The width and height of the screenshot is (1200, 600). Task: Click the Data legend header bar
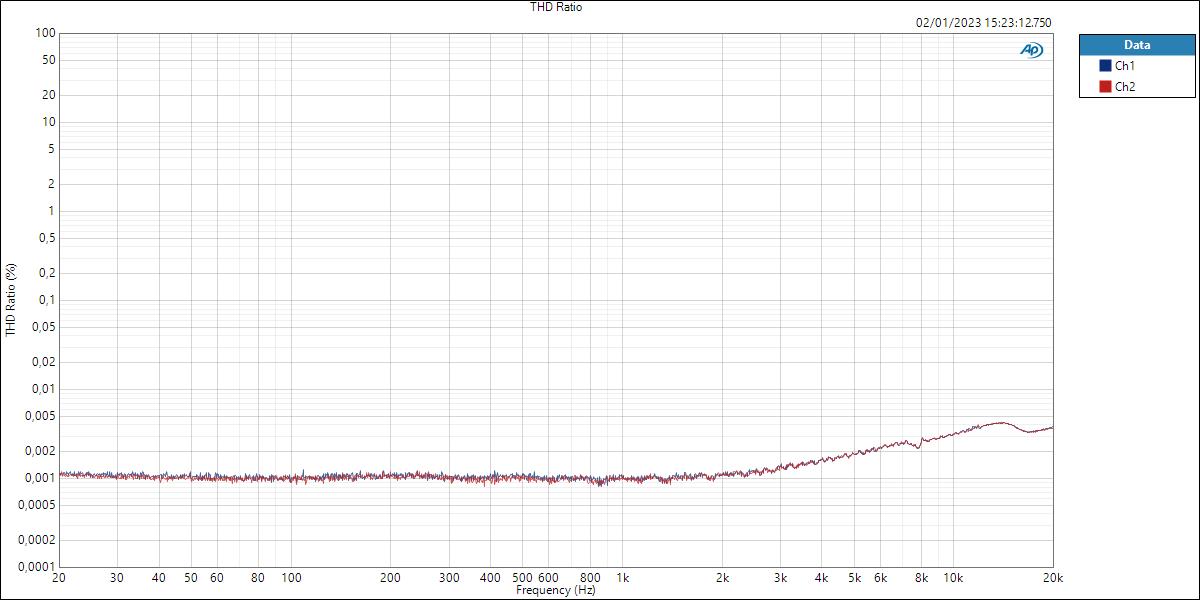pyautogui.click(x=1138, y=44)
